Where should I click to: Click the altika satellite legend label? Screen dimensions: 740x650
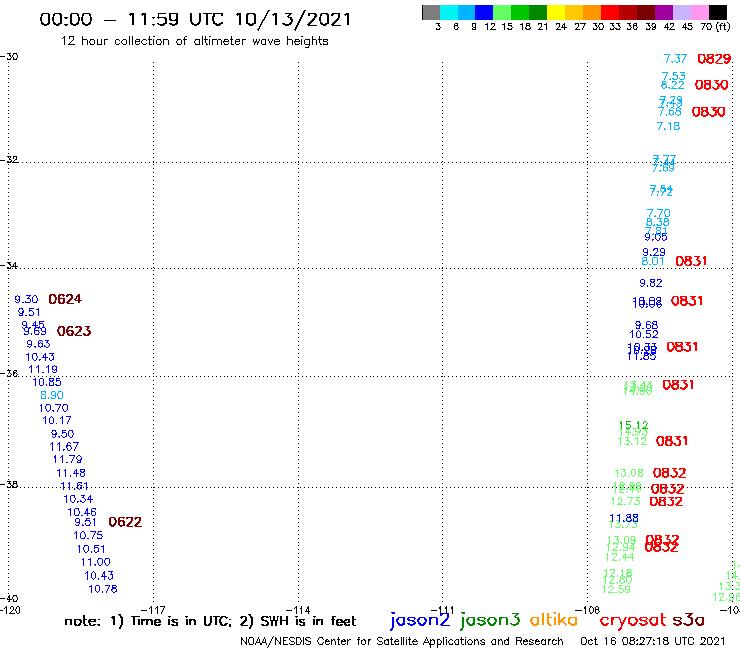[553, 620]
